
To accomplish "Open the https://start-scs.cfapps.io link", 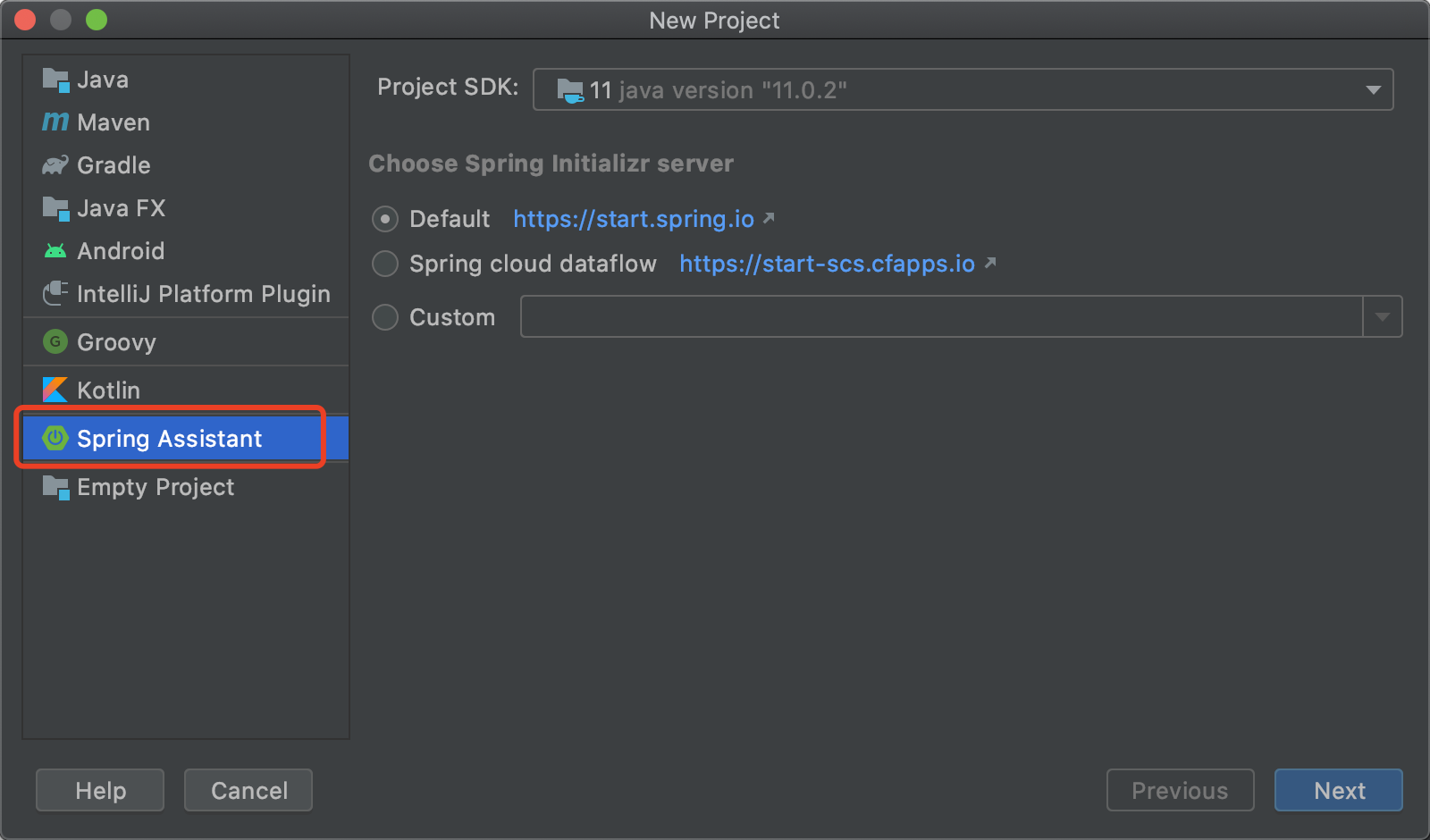I will 827,264.
